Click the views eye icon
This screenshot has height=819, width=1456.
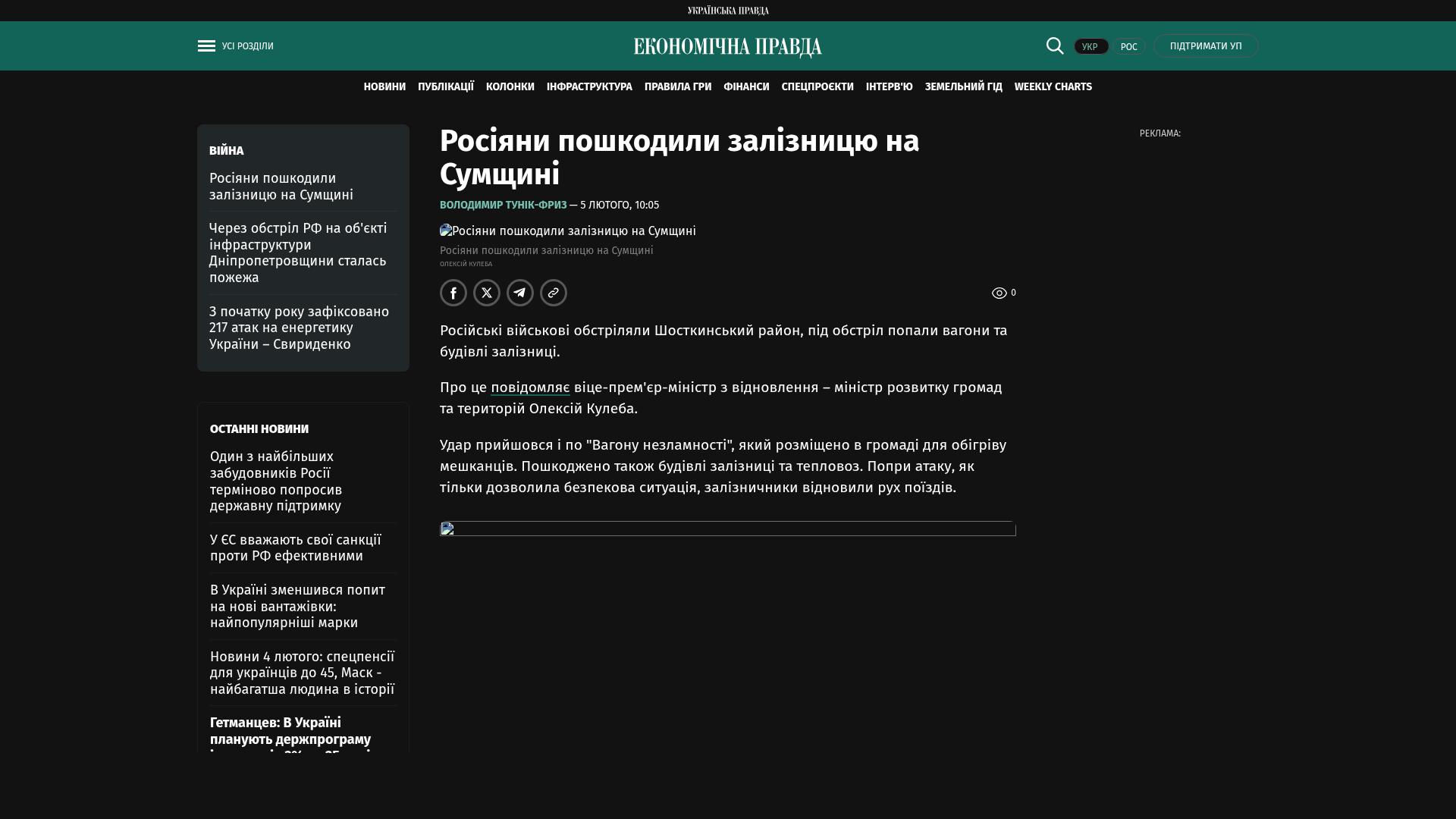(x=999, y=293)
